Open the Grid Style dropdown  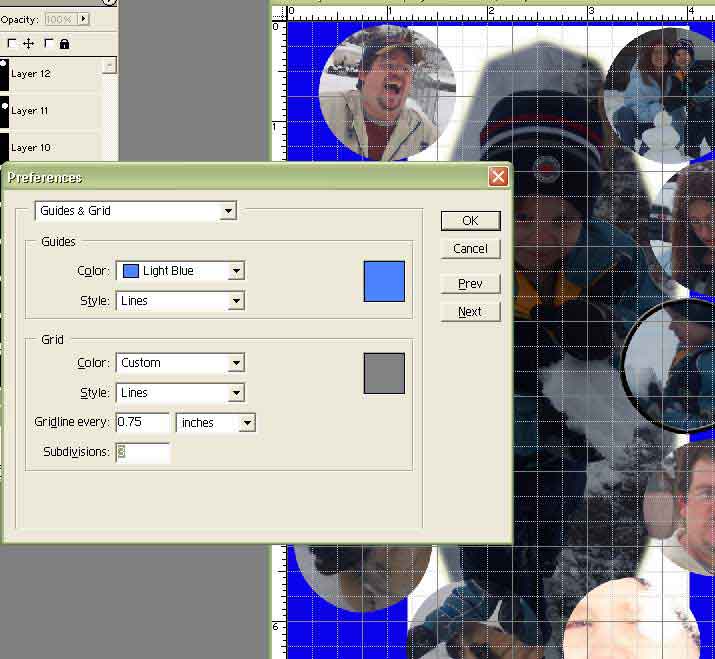pyautogui.click(x=181, y=393)
